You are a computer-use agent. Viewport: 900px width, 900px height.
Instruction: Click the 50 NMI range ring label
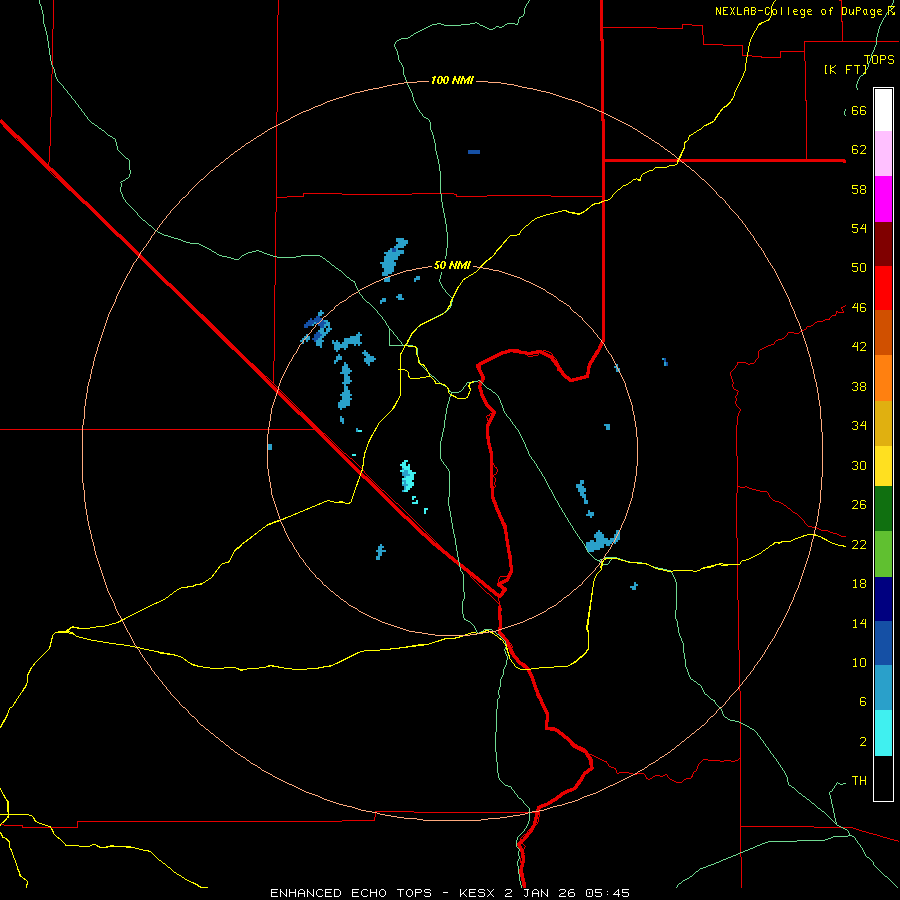[x=452, y=265]
